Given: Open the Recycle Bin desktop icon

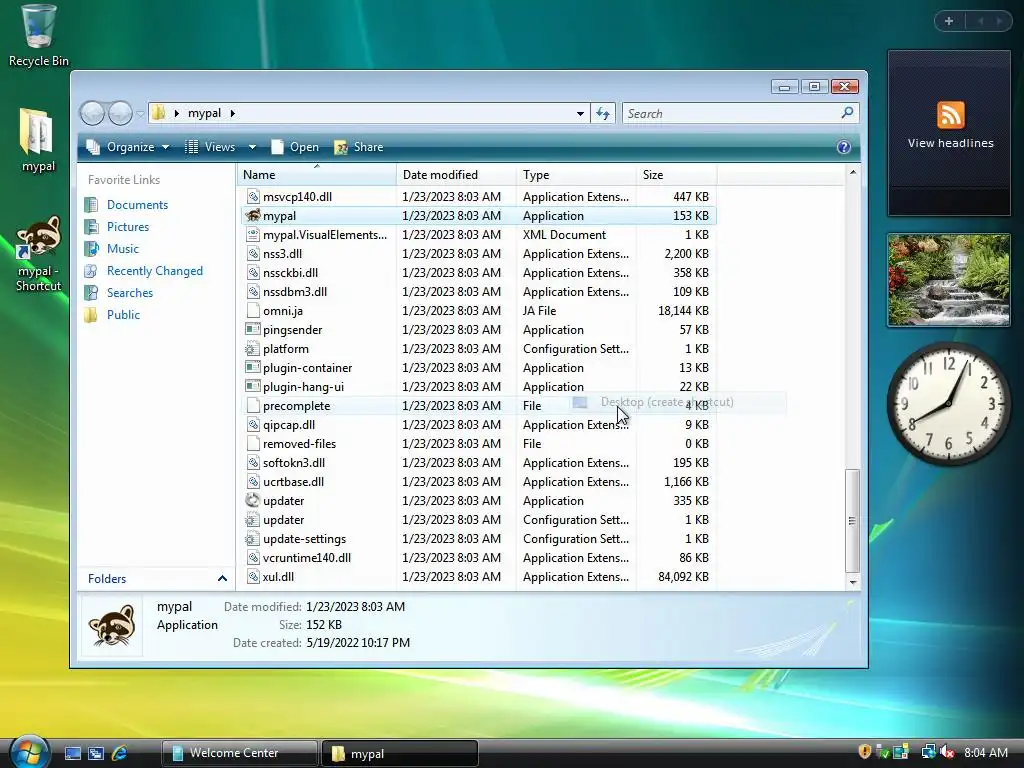Looking at the screenshot, I should pyautogui.click(x=38, y=36).
